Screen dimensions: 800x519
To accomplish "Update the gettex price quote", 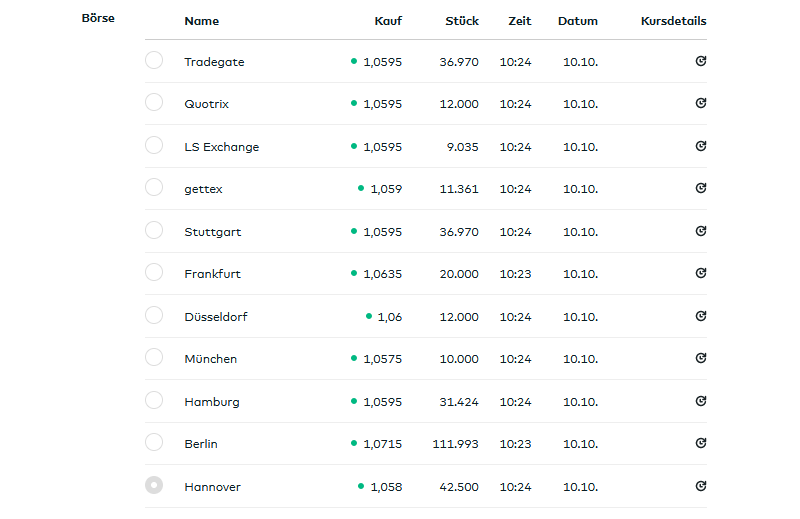I will (701, 188).
